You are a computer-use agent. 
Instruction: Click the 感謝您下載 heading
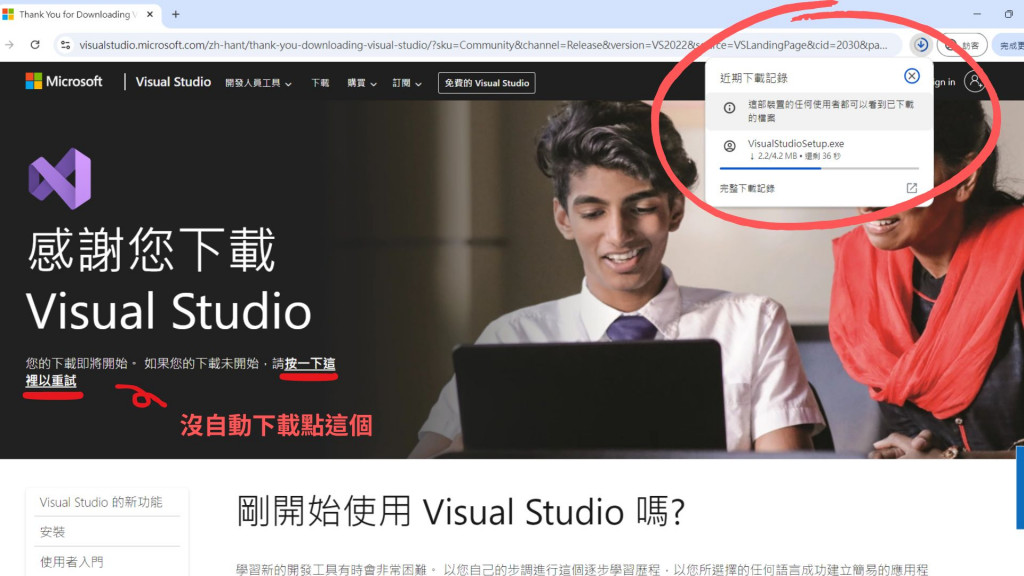point(152,249)
